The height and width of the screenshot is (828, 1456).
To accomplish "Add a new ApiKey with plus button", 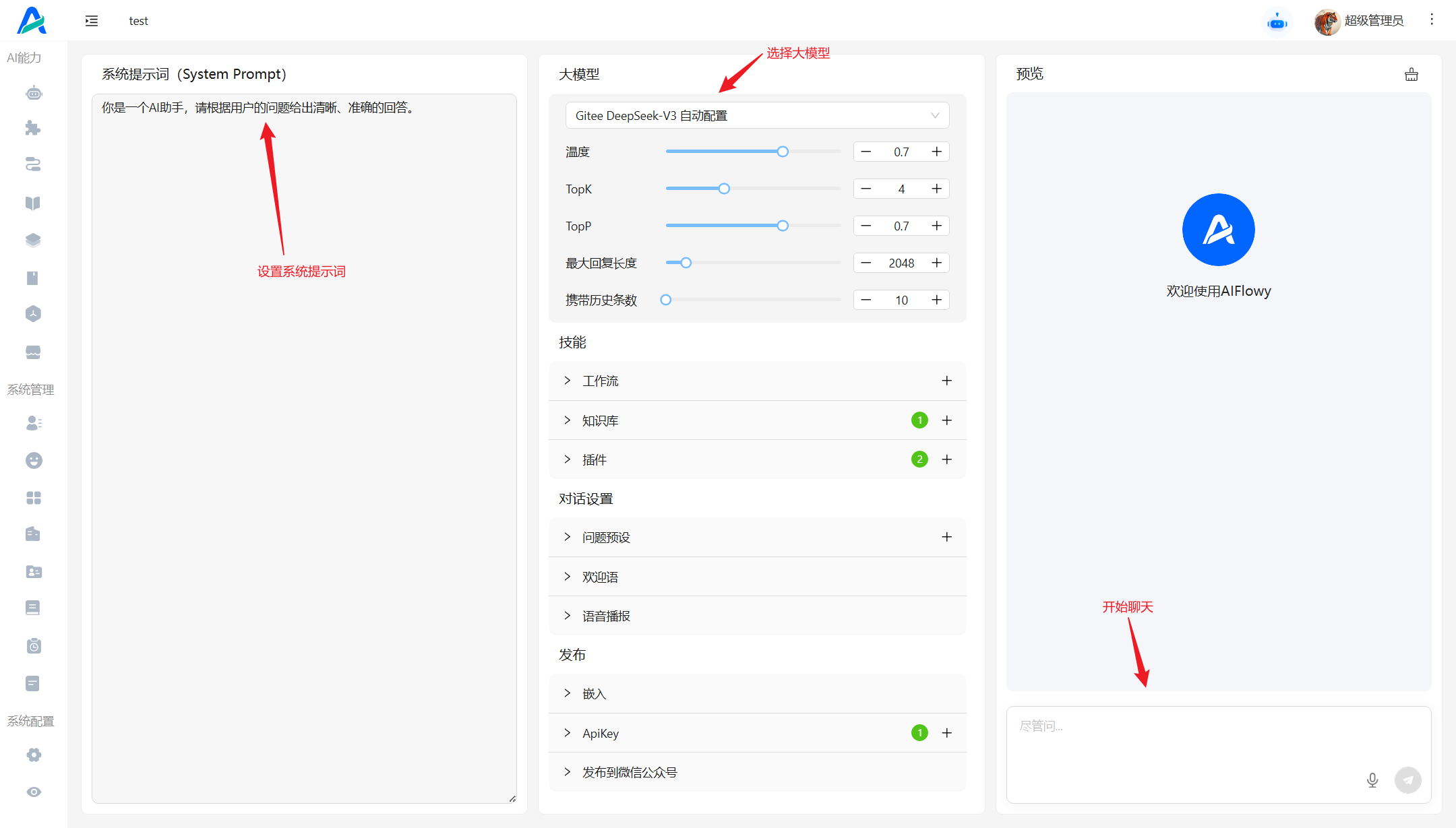I will [946, 733].
